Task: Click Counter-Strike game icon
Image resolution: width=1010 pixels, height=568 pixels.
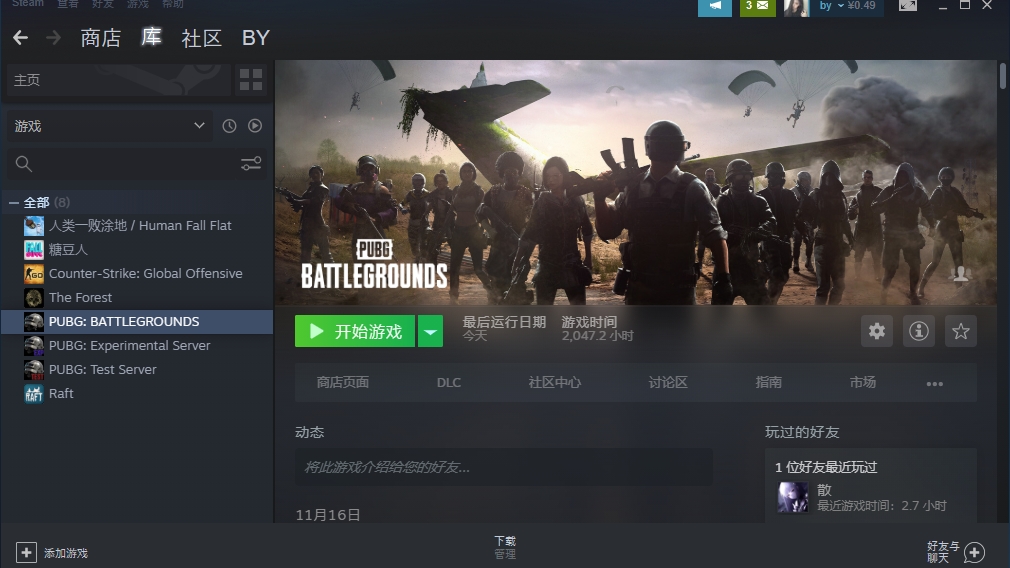Action: (x=33, y=274)
